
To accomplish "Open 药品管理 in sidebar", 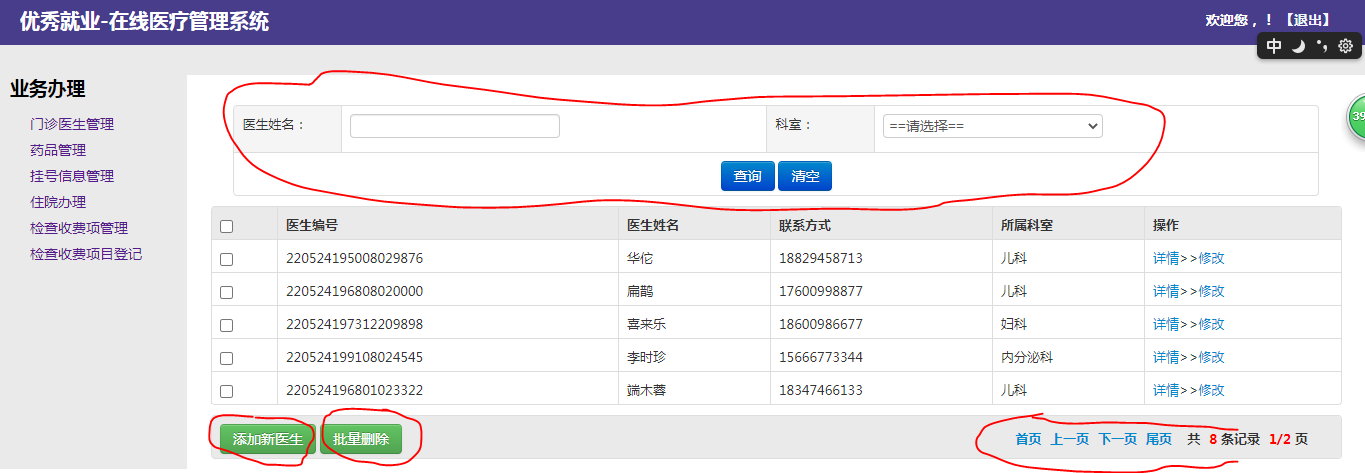I will pyautogui.click(x=58, y=150).
